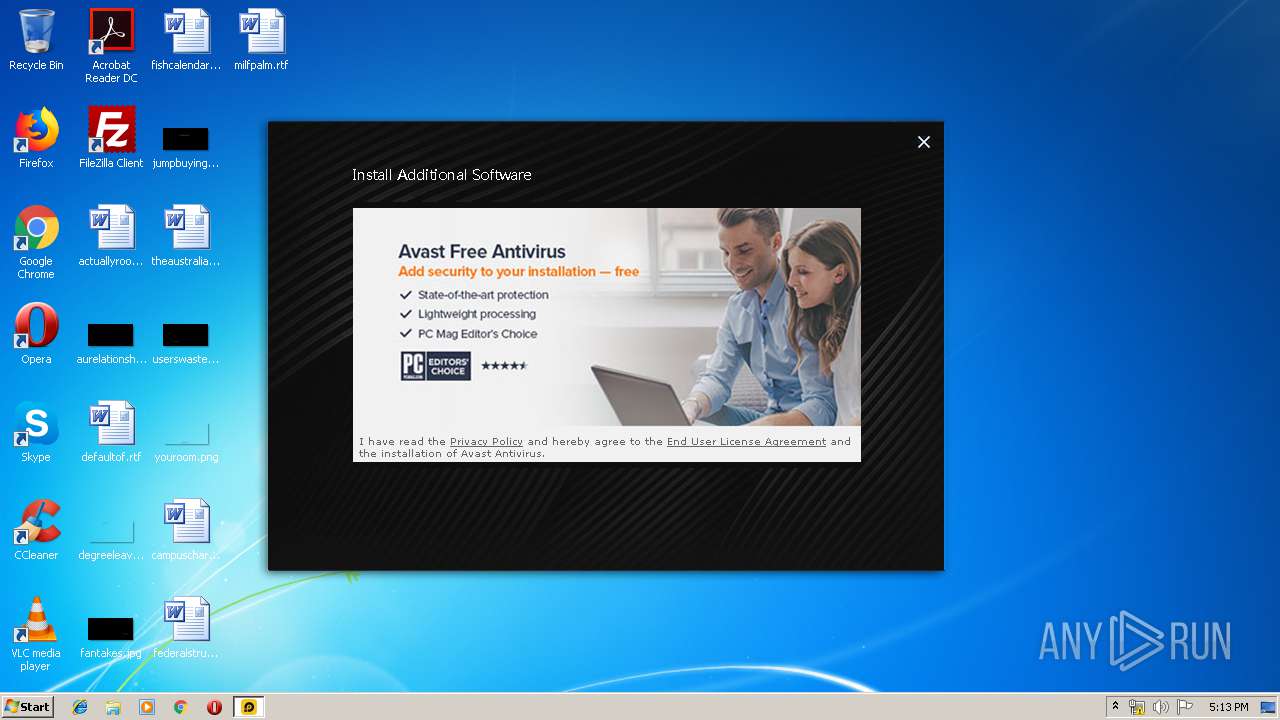Open the Recycle Bin desktop icon
This screenshot has height=720, width=1280.
36,40
